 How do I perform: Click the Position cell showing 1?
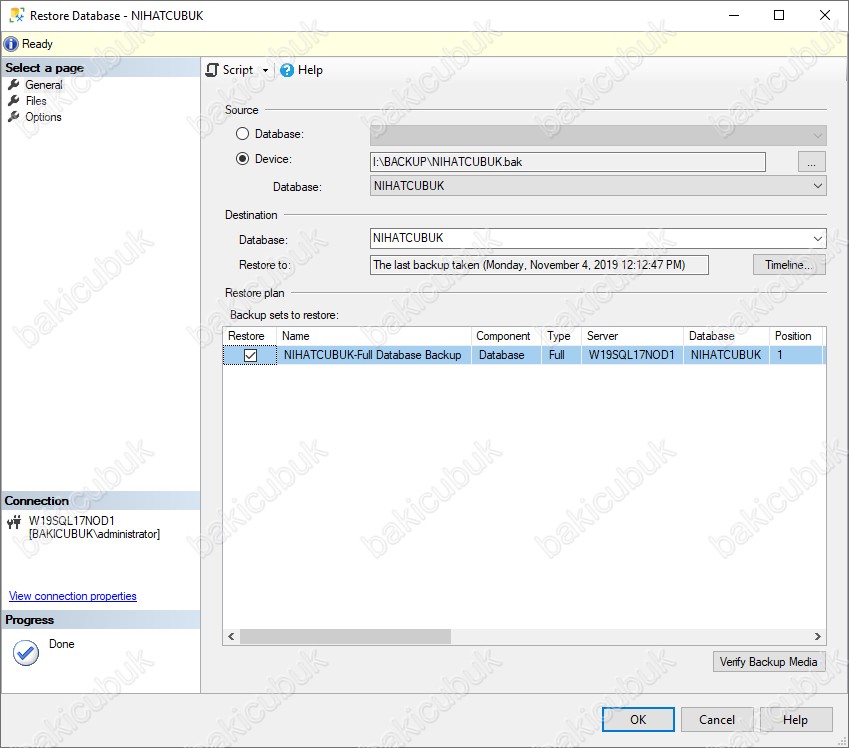click(796, 355)
